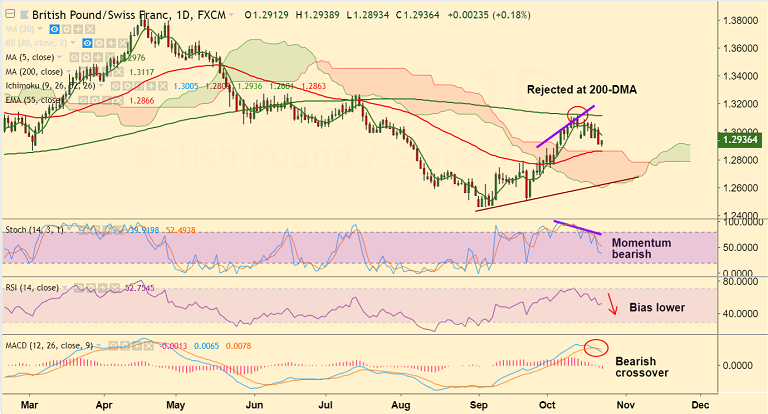Click the 1.2866 EMA value in legend
The height and width of the screenshot is (414, 768).
tap(142, 101)
